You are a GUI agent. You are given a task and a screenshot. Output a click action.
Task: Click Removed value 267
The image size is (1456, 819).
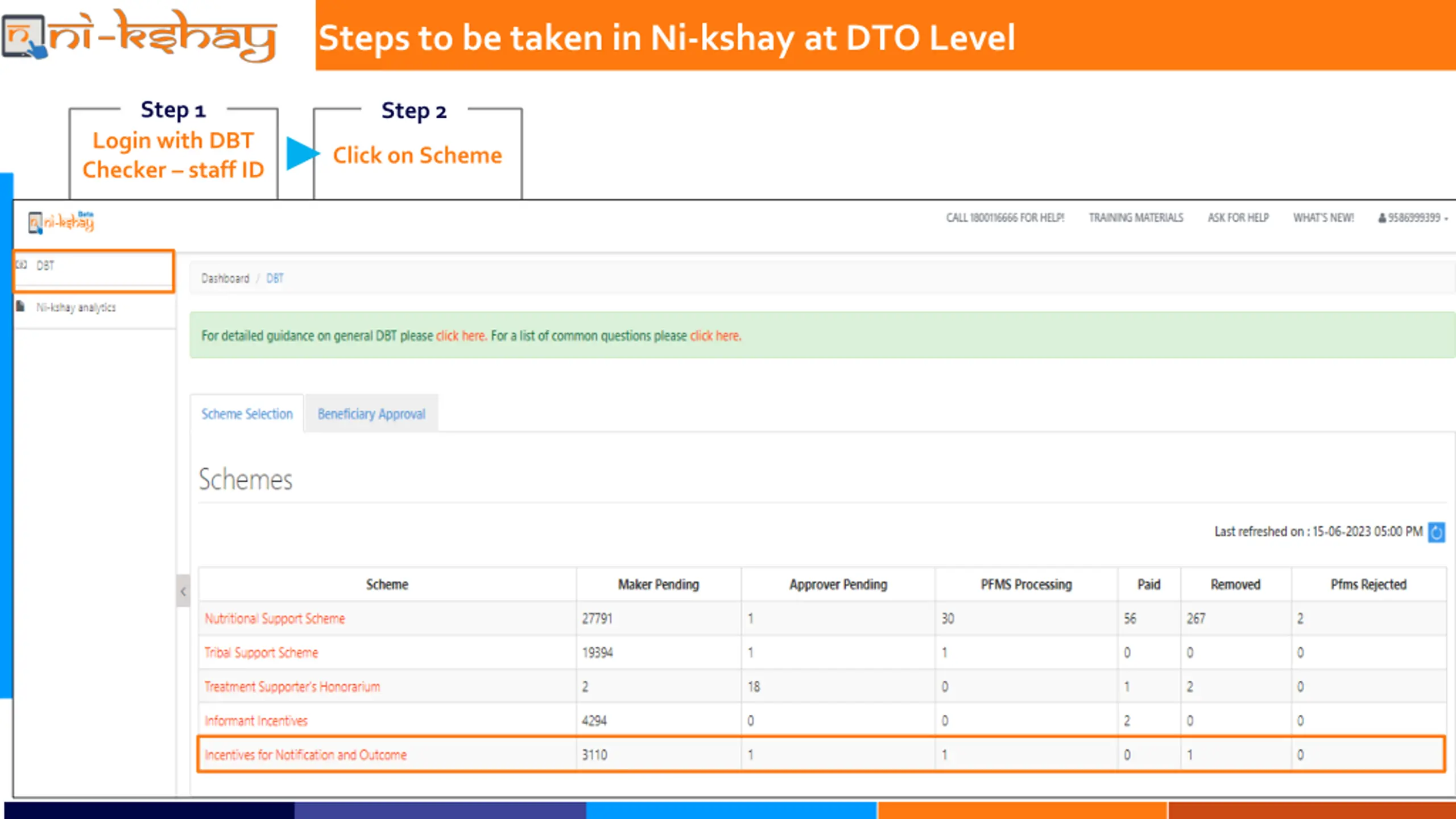tap(1196, 618)
